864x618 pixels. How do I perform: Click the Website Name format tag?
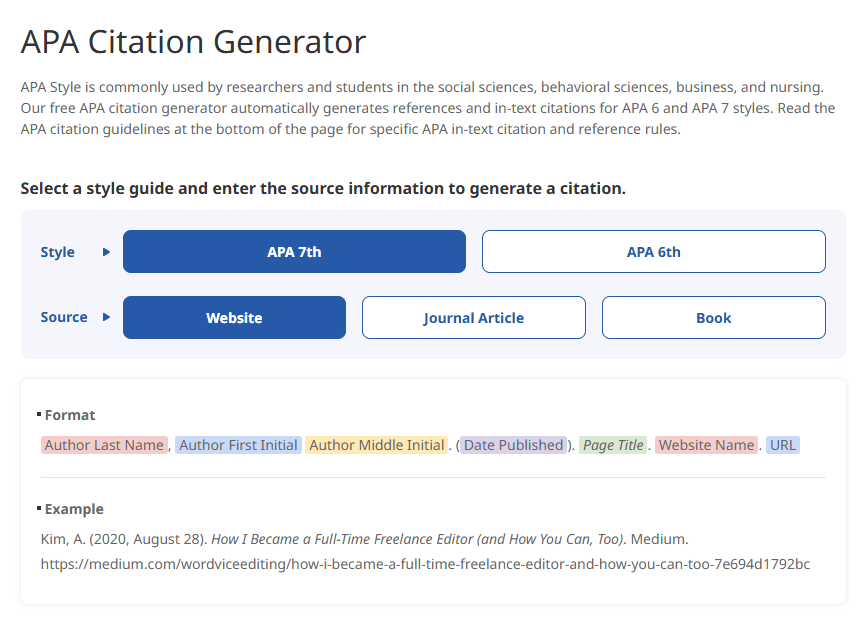click(706, 444)
